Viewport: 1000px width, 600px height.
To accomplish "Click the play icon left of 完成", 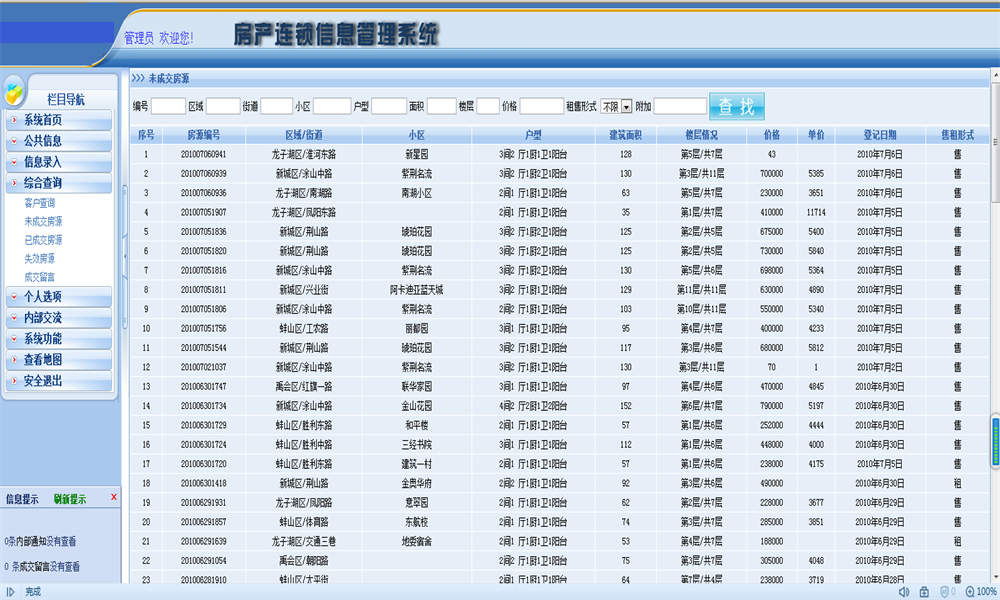I will 10,592.
